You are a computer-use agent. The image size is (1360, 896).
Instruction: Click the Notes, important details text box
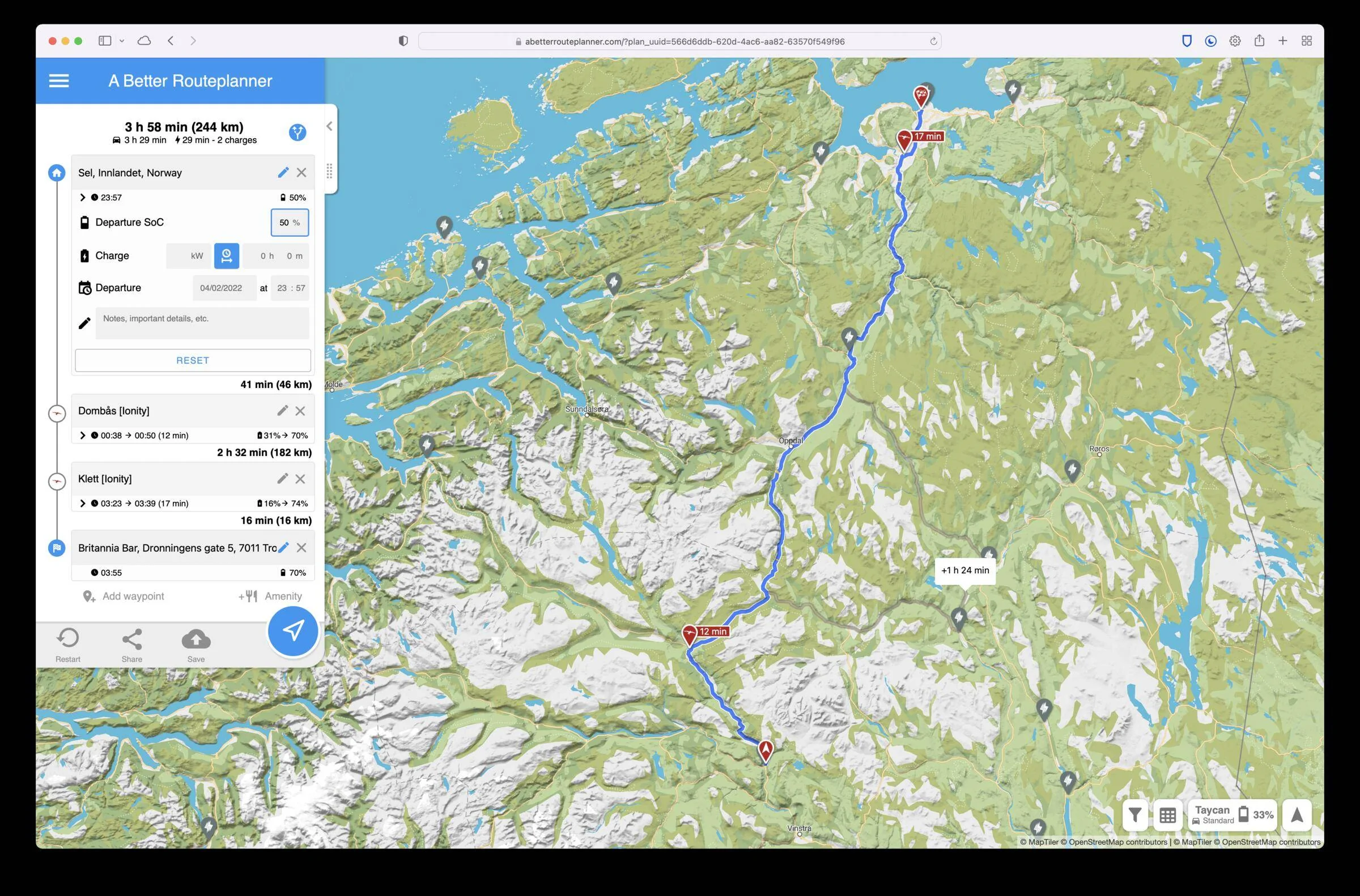point(202,323)
